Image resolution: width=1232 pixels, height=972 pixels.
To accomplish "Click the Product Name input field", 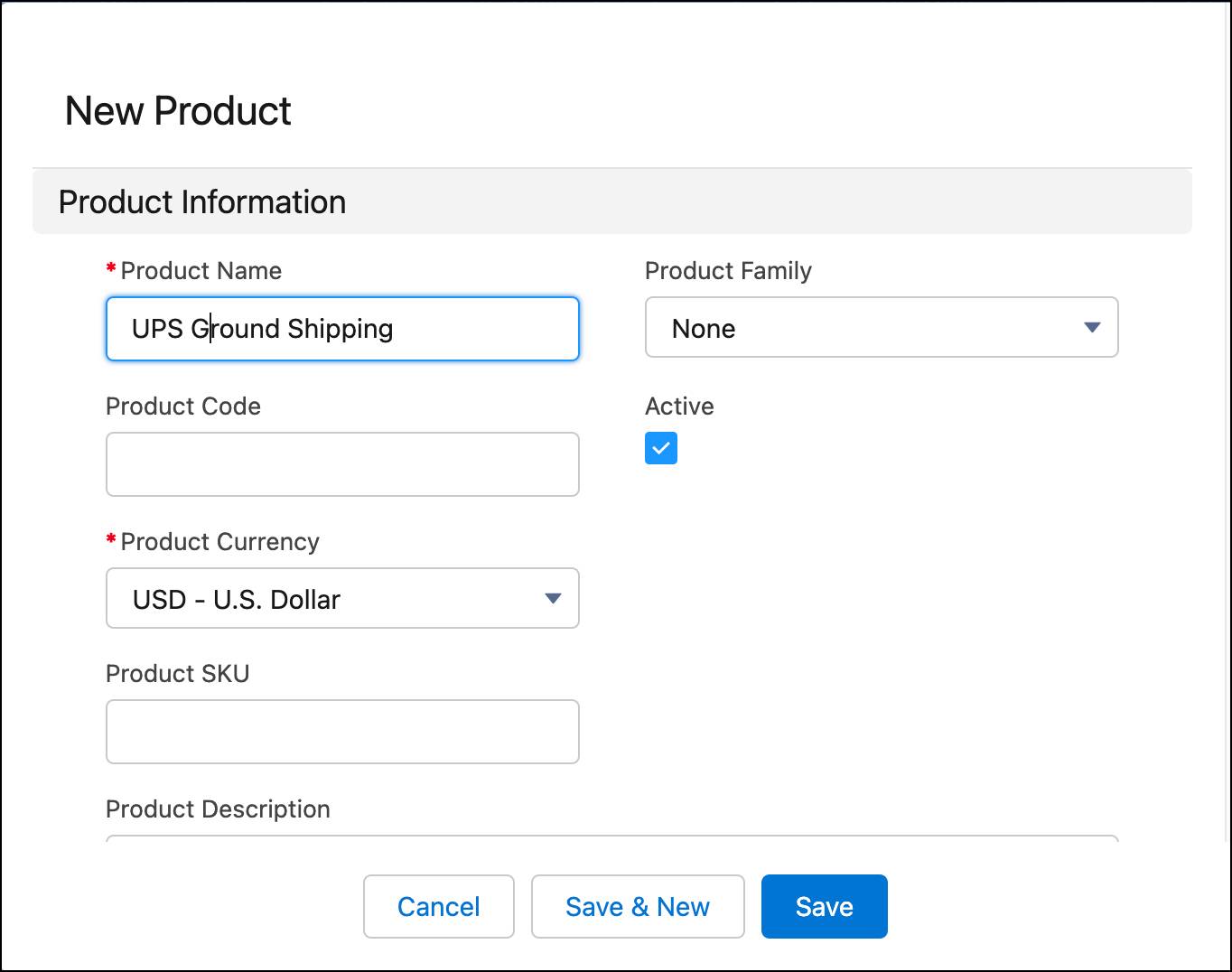I will pos(342,329).
